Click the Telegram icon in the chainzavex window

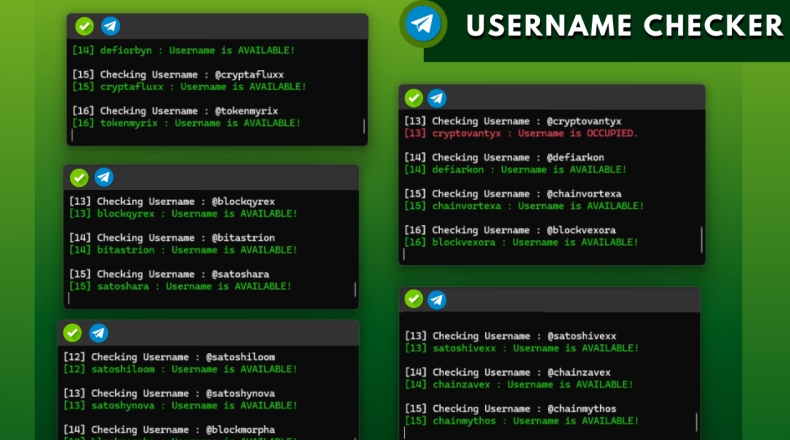click(437, 299)
